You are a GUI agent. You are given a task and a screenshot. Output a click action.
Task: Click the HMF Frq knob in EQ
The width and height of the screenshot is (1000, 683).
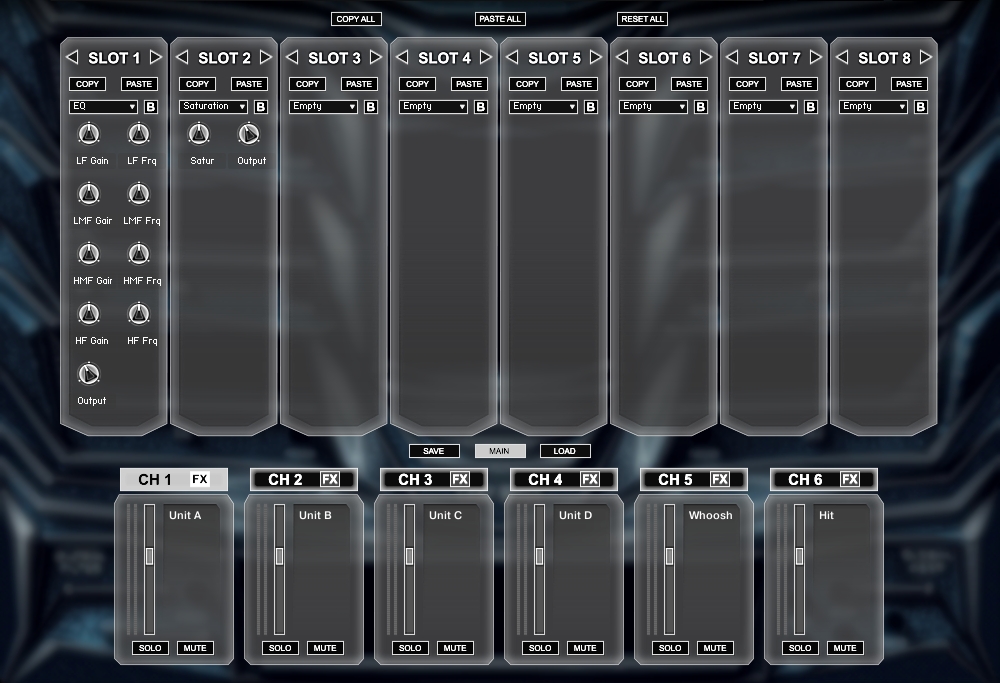139,254
